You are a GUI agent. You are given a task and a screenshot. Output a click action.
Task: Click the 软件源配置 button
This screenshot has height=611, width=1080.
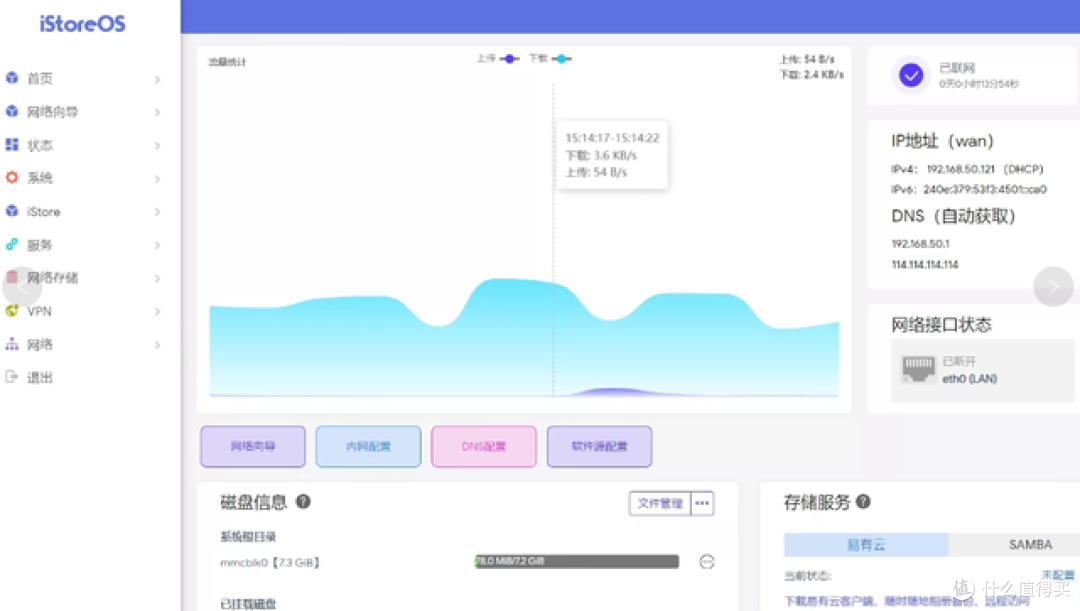click(599, 446)
